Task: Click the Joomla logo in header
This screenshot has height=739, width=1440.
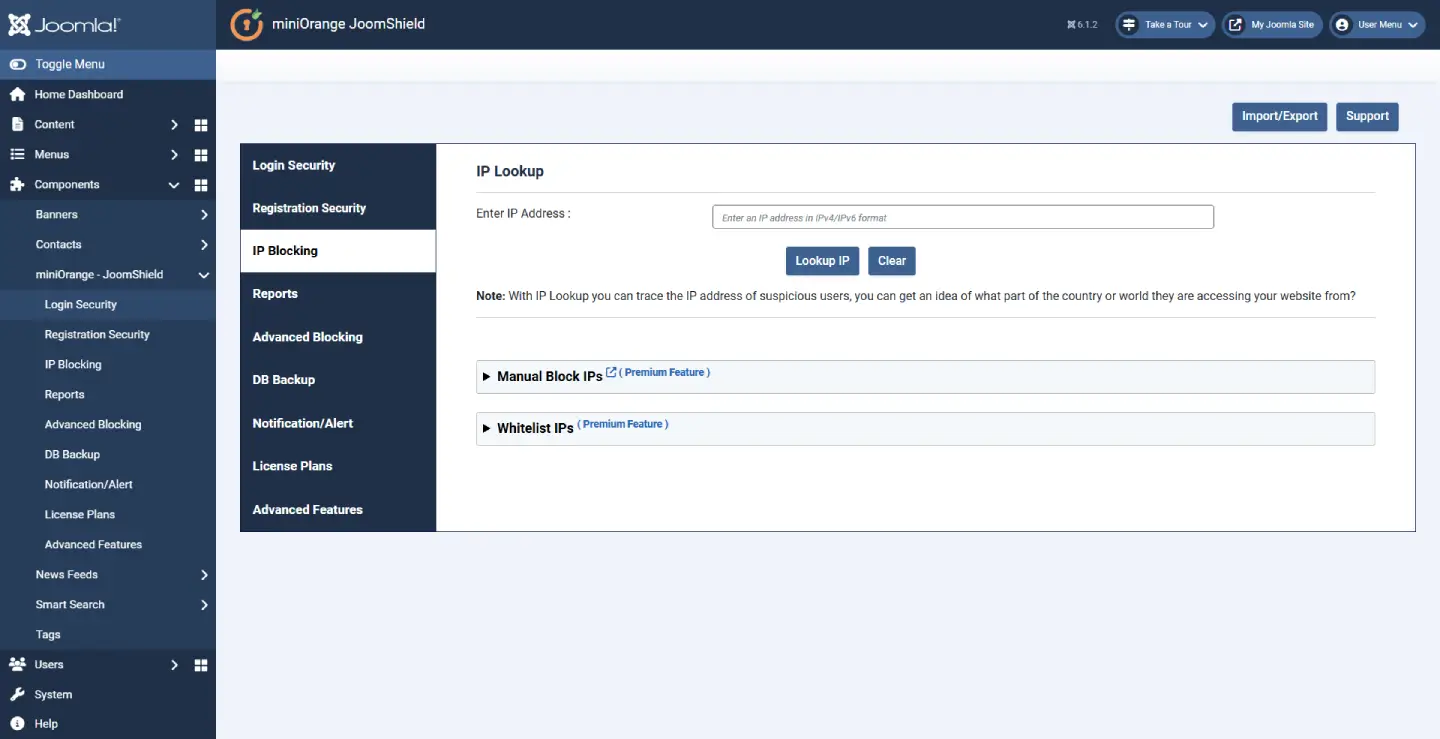Action: 64,25
